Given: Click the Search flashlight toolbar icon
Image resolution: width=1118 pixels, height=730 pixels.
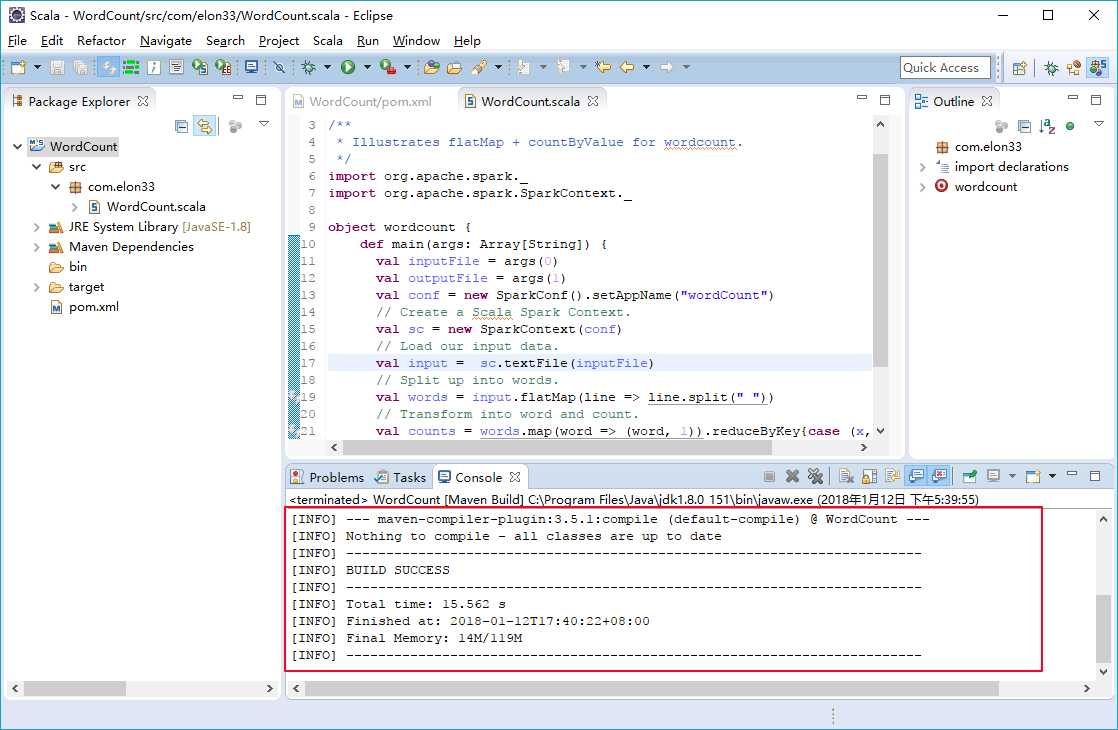Looking at the screenshot, I should (x=479, y=67).
